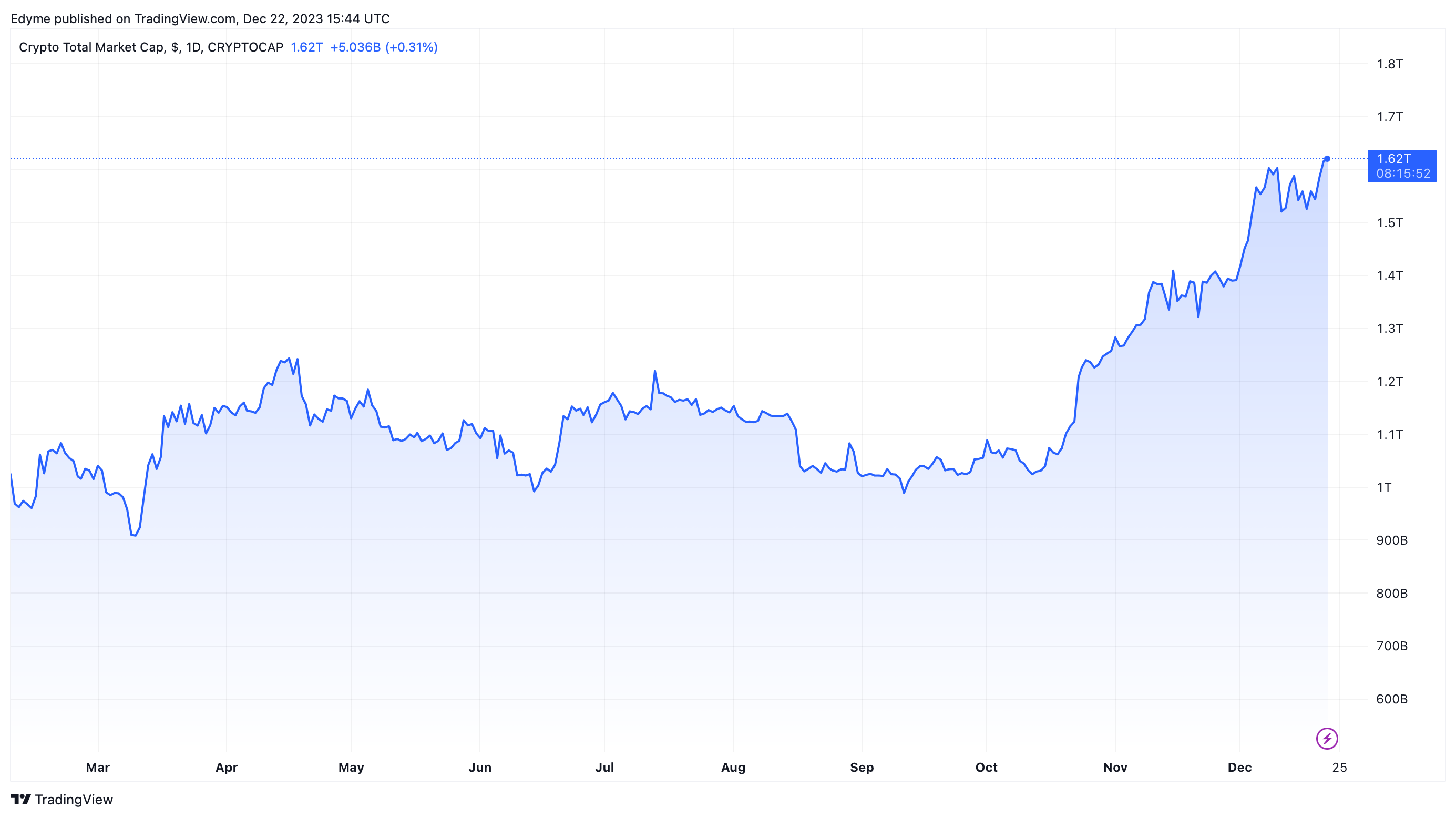
Task: Click the TradingView logo icon
Action: click(x=20, y=800)
